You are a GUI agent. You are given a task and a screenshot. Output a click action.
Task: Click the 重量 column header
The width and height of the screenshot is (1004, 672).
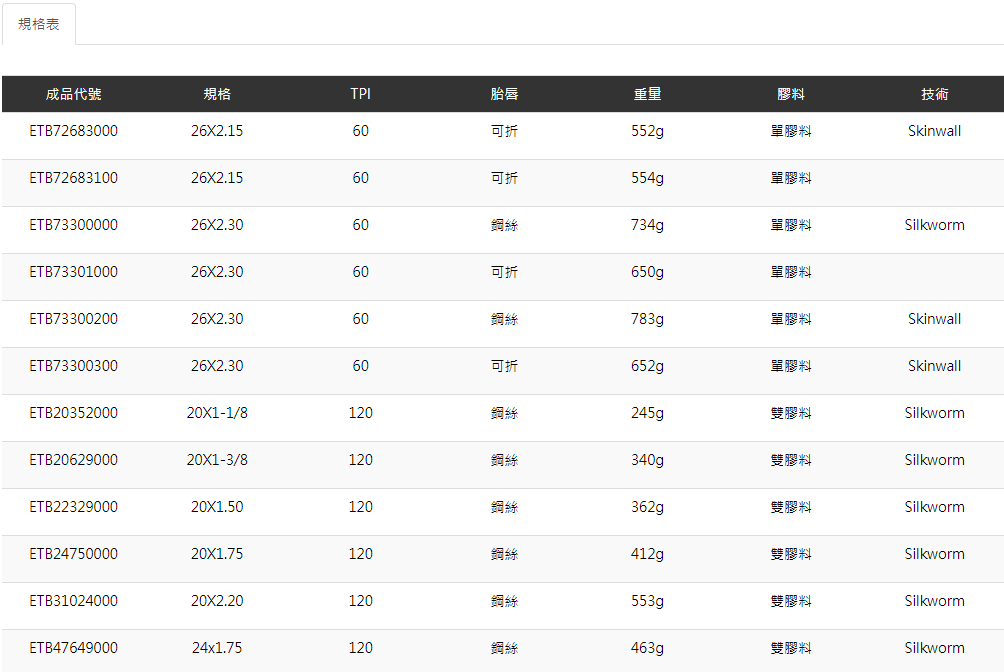[x=647, y=94]
